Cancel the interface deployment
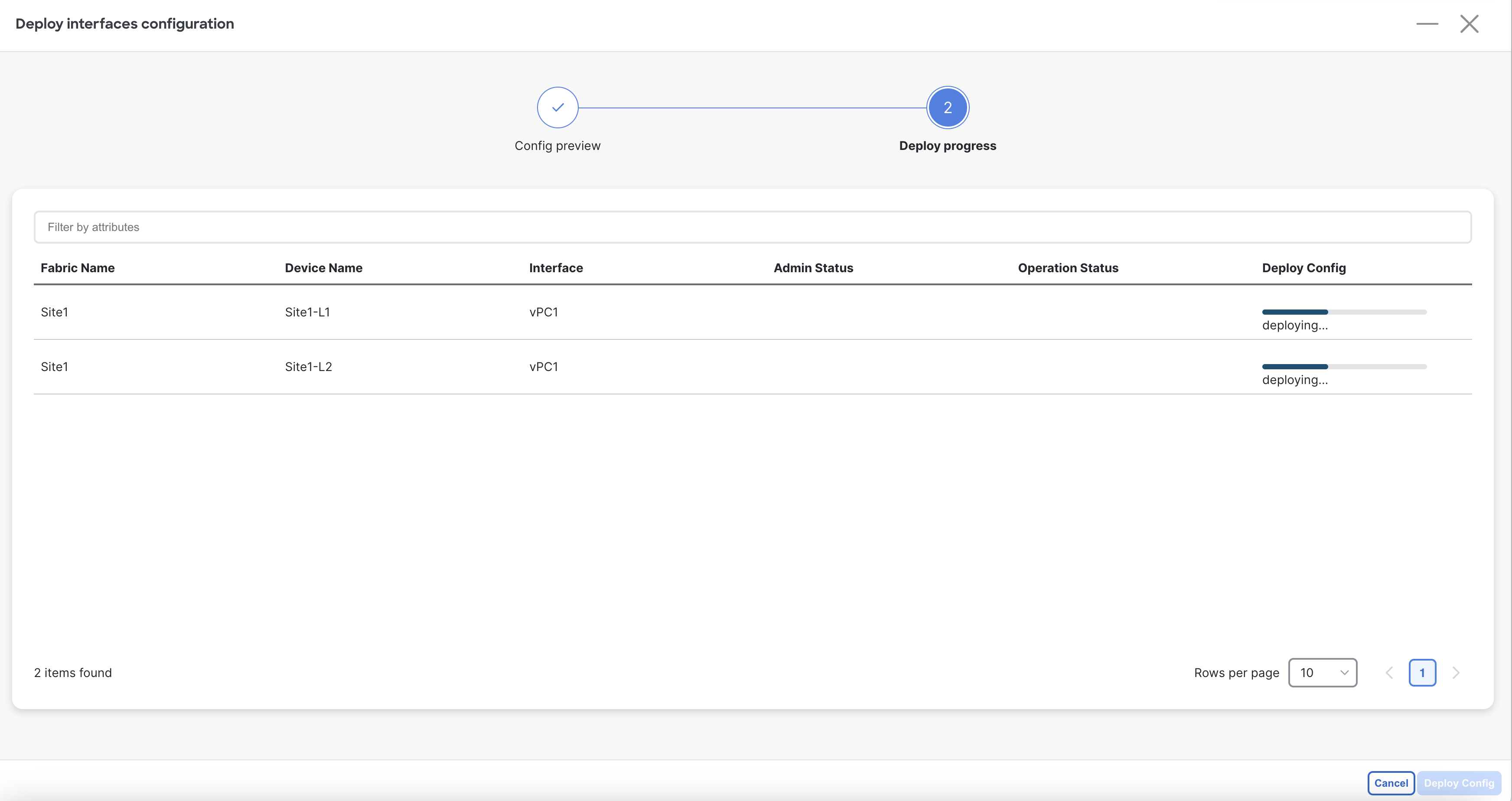Viewport: 1512px width, 801px height. [x=1391, y=783]
